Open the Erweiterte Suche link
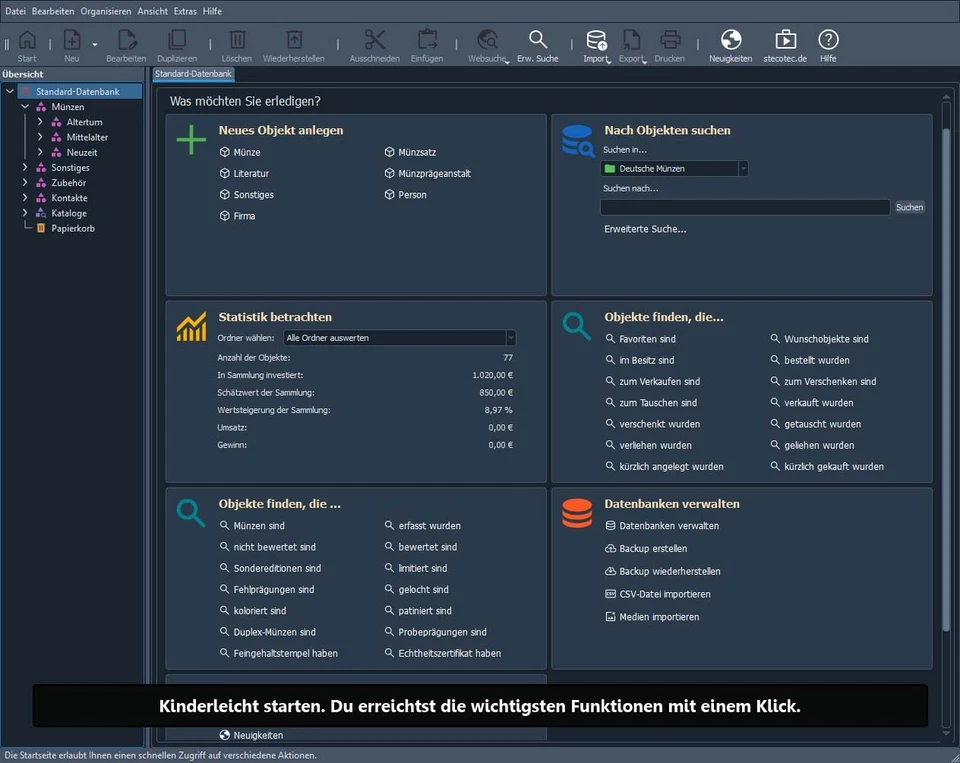Viewport: 960px width, 763px height. click(x=645, y=229)
